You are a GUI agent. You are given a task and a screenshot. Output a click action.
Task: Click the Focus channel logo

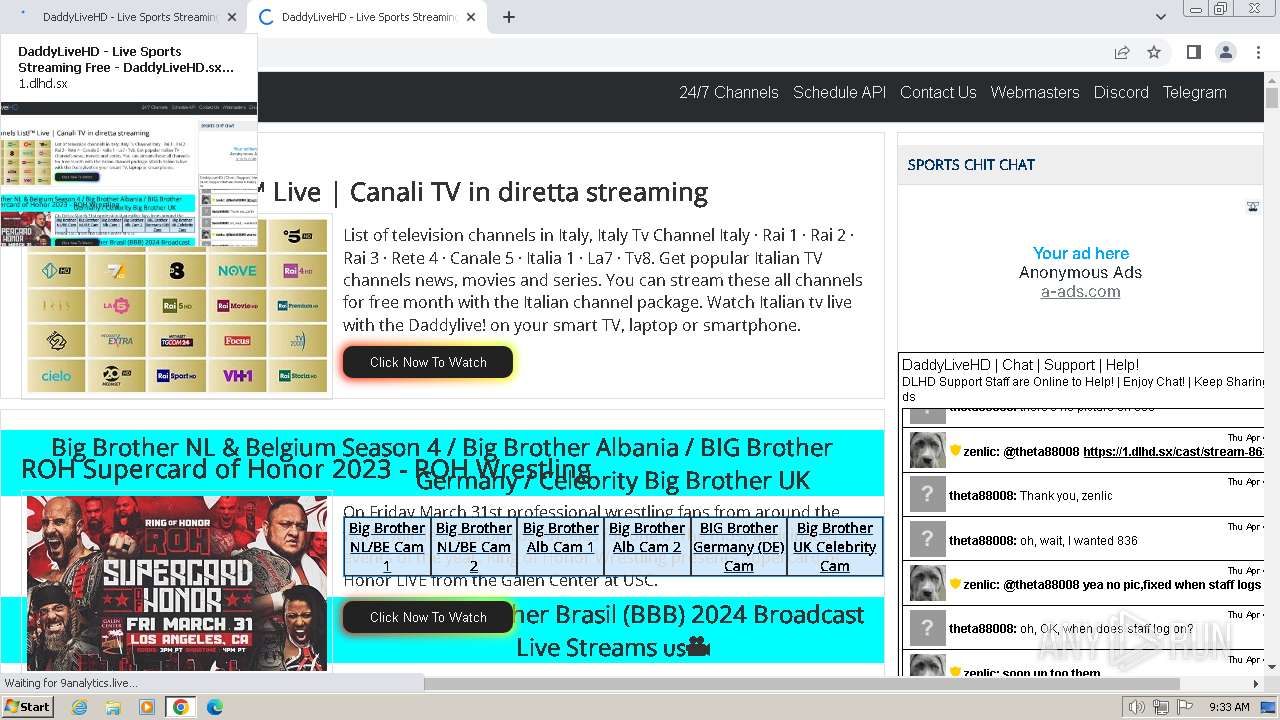pyautogui.click(x=237, y=341)
